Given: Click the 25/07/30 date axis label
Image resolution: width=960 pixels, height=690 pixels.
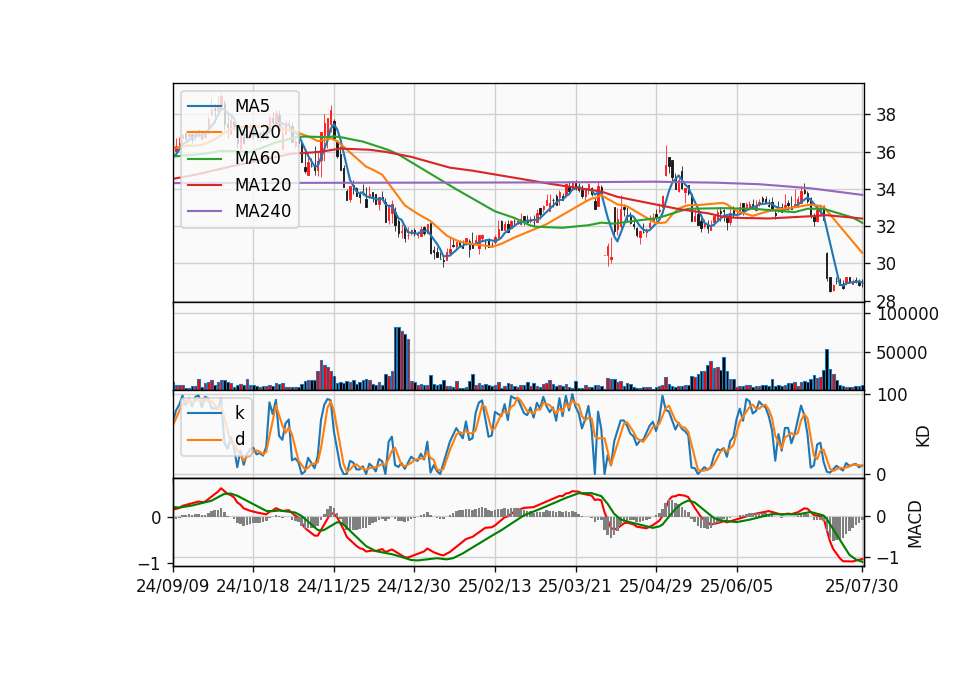Looking at the screenshot, I should tap(862, 586).
